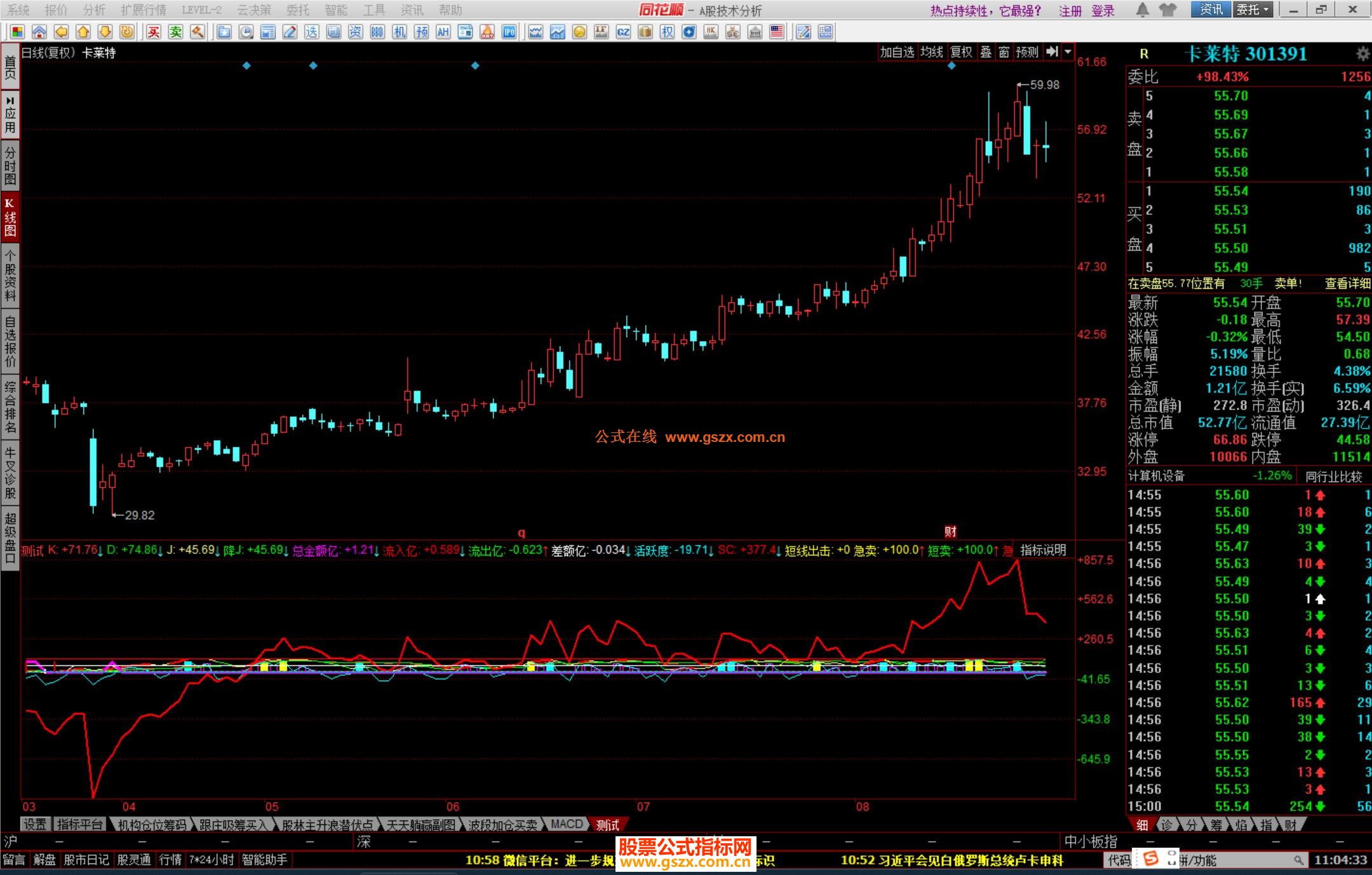Switch to the MACD indicator tab
Screen dimensions: 1372x875
tap(566, 824)
